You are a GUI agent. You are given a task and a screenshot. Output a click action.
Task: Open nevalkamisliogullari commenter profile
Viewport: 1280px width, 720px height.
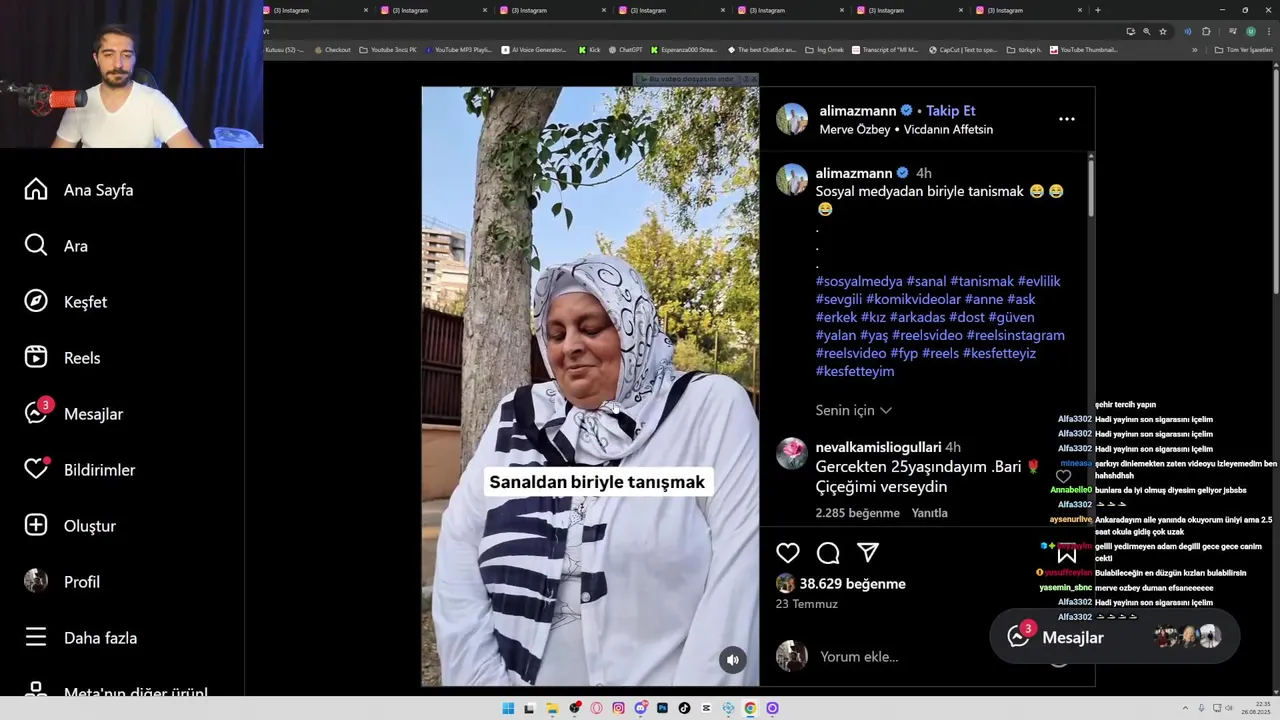pos(878,447)
